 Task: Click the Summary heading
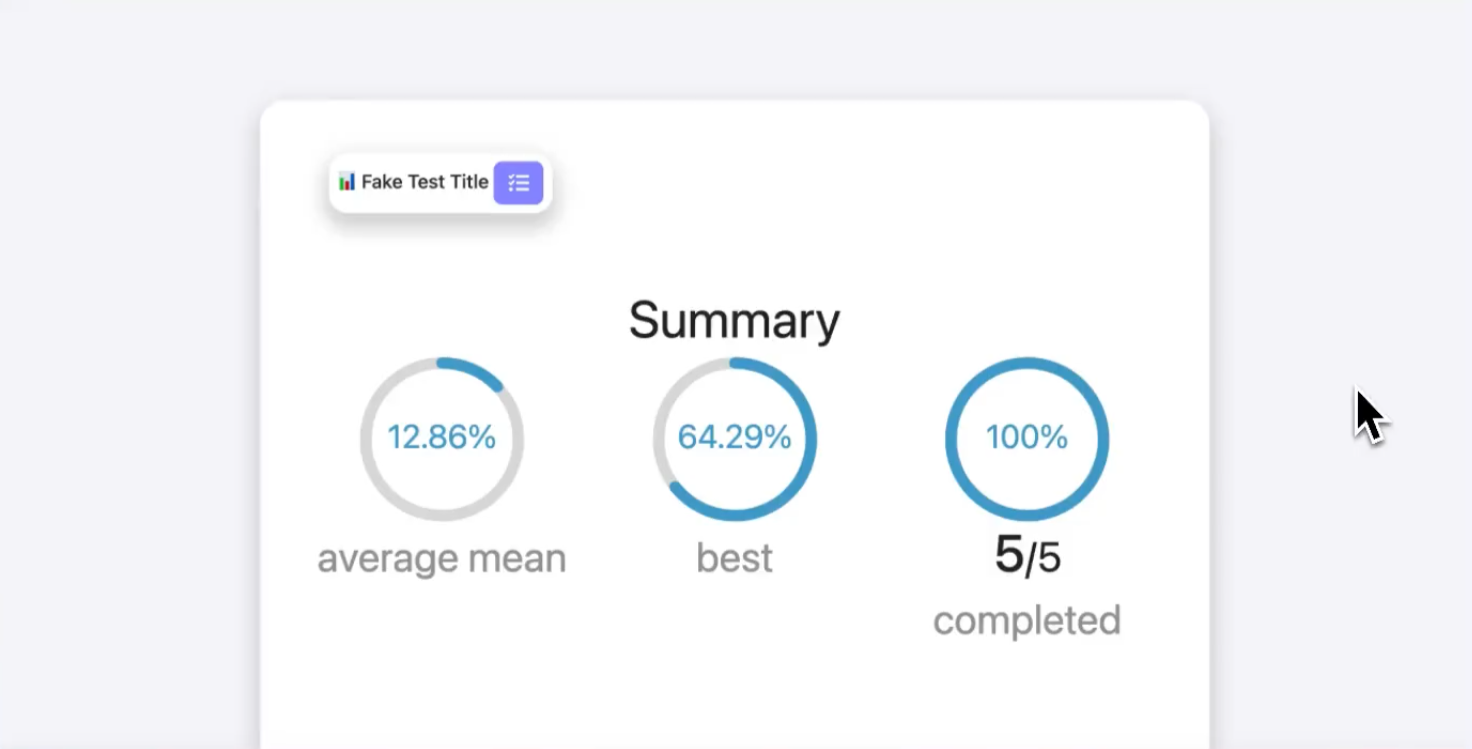tap(734, 321)
